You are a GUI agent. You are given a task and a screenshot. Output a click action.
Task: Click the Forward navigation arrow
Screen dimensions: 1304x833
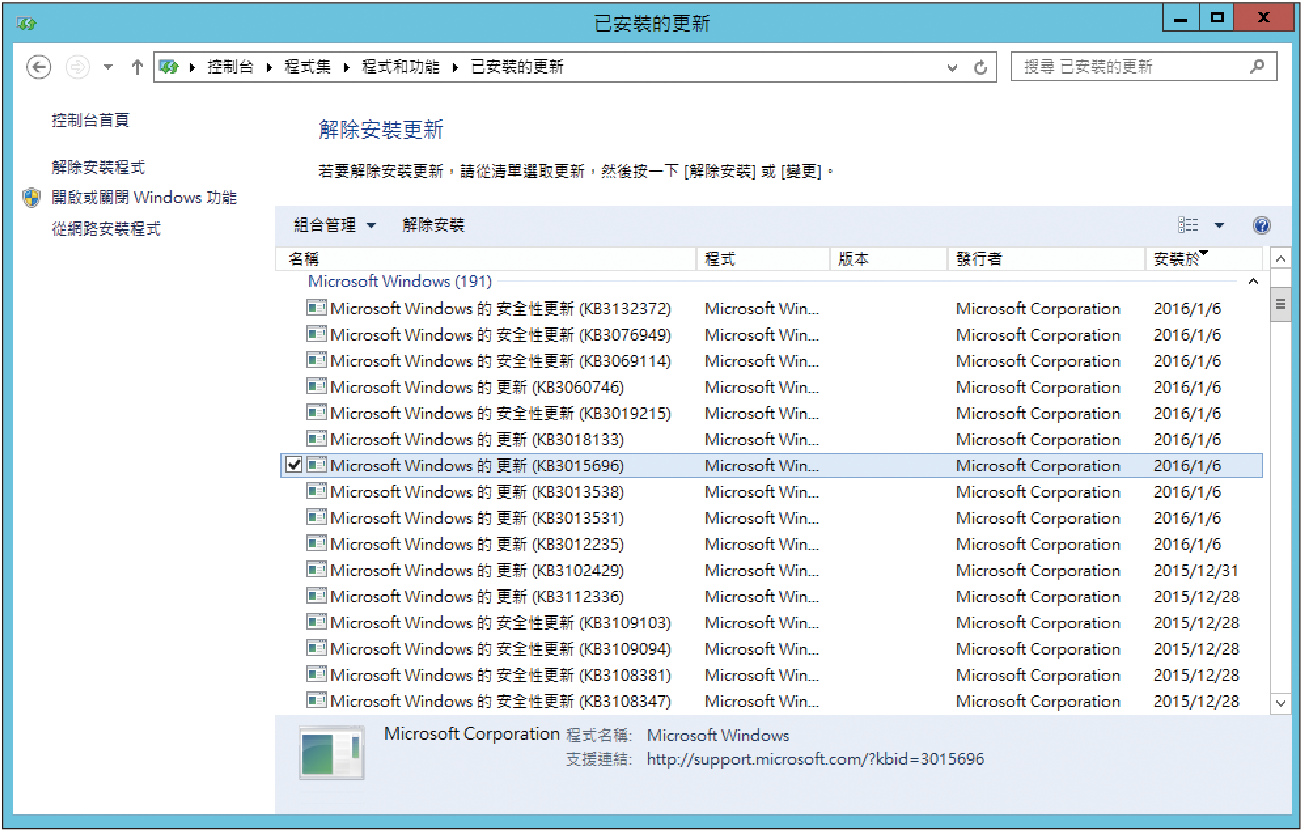(x=77, y=67)
